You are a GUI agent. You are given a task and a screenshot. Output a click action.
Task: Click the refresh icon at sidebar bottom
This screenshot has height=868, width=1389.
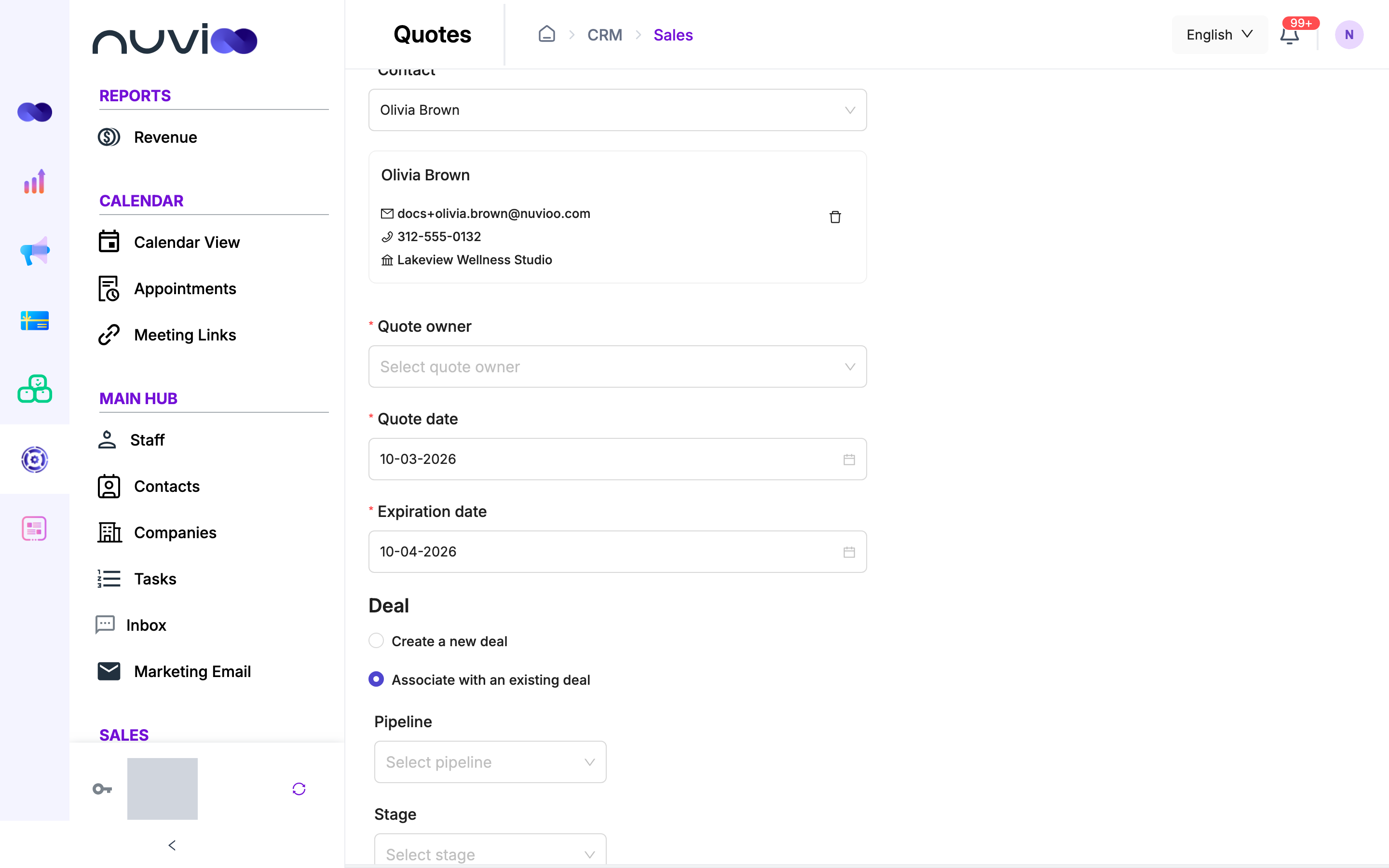(x=299, y=789)
